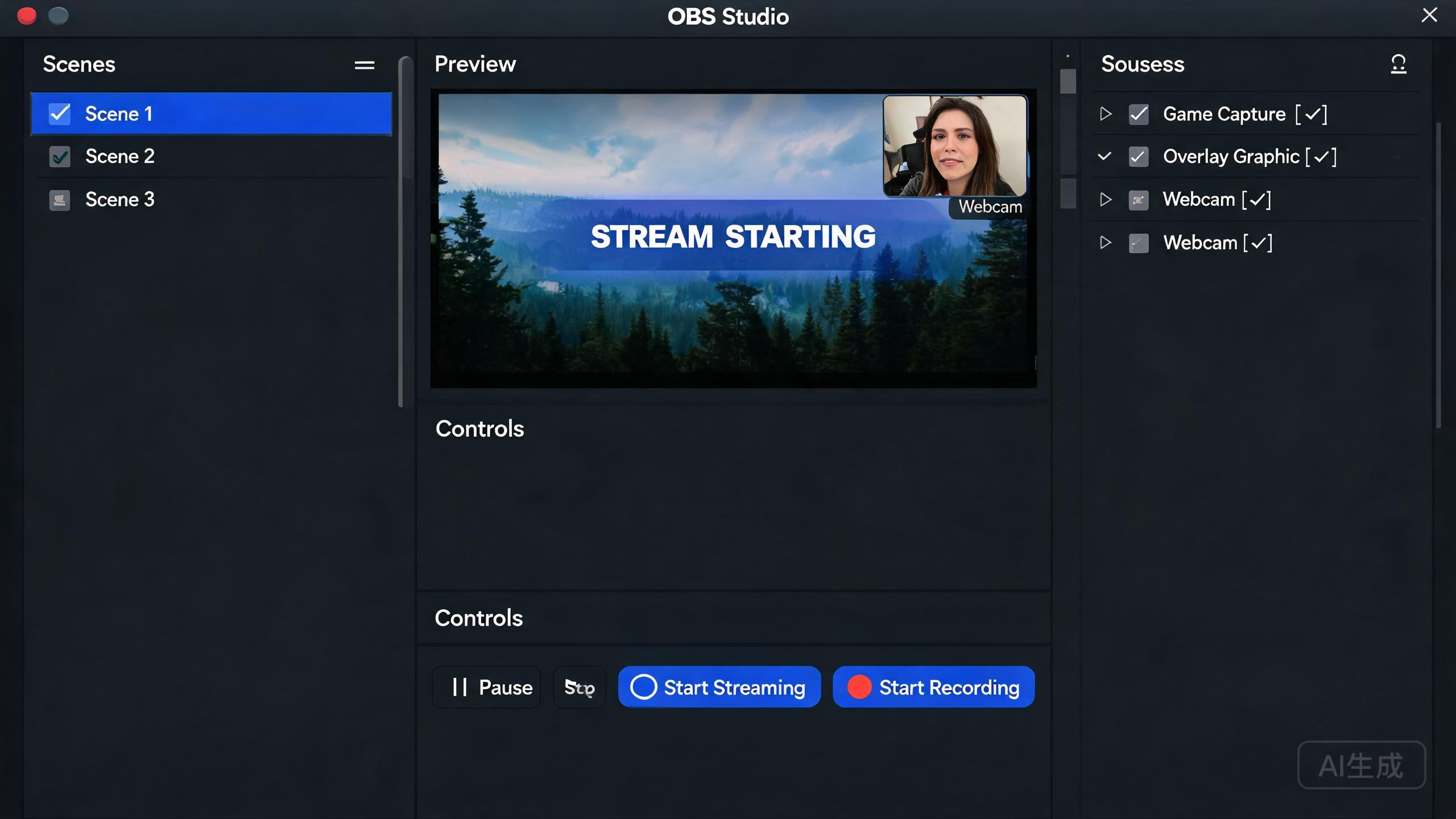Click the Scene 3 monitor icon
The height and width of the screenshot is (819, 1456).
[60, 200]
